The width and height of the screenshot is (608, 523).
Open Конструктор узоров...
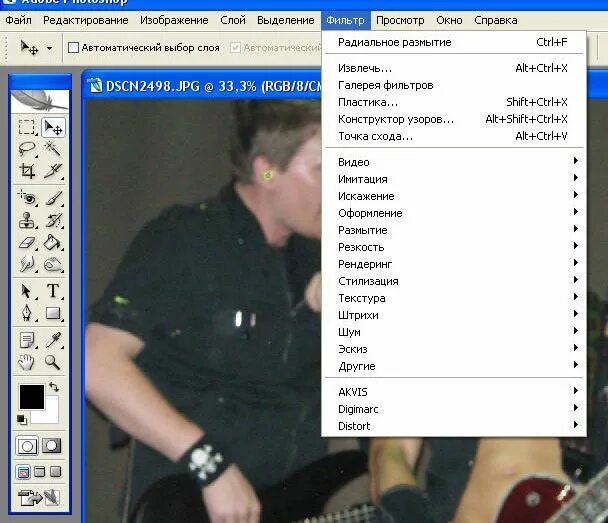(x=454, y=119)
